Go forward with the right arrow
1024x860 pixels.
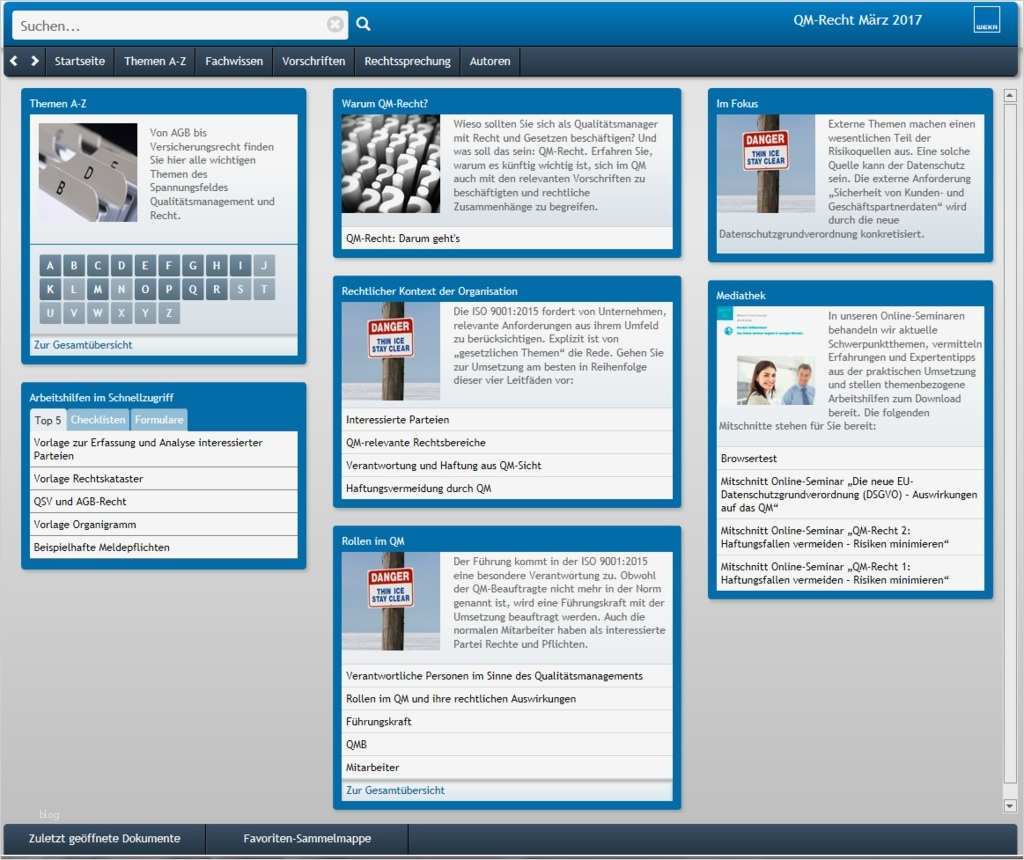pyautogui.click(x=35, y=61)
